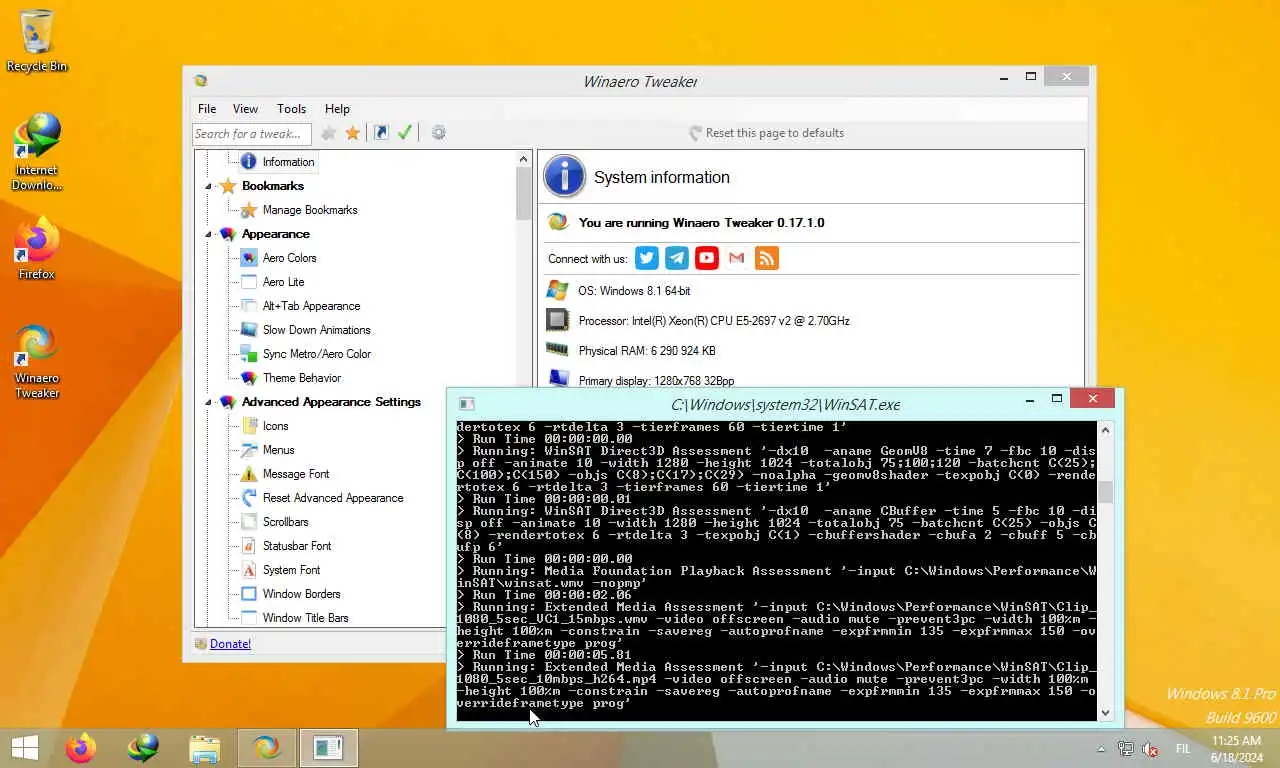
Task: Click Advanced Appearance Settings category label
Action: click(x=331, y=402)
